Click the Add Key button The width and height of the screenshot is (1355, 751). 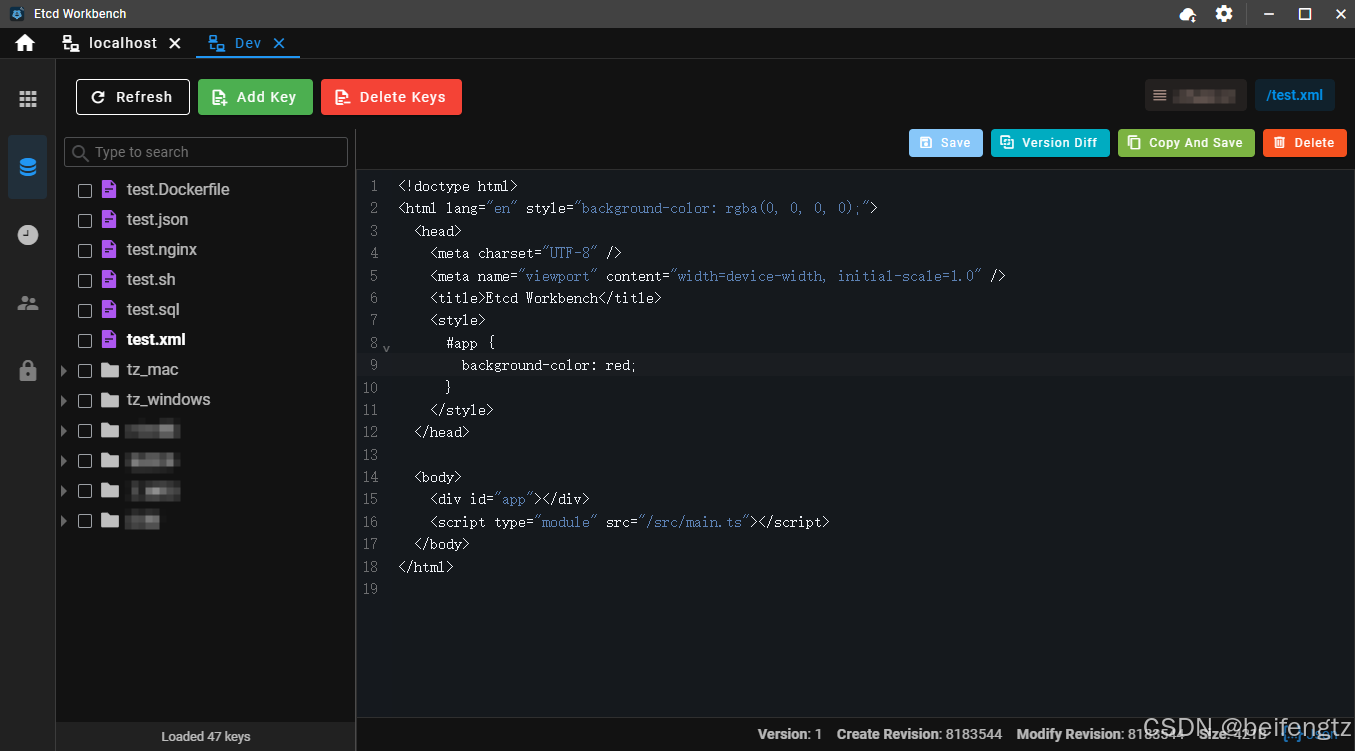point(255,97)
